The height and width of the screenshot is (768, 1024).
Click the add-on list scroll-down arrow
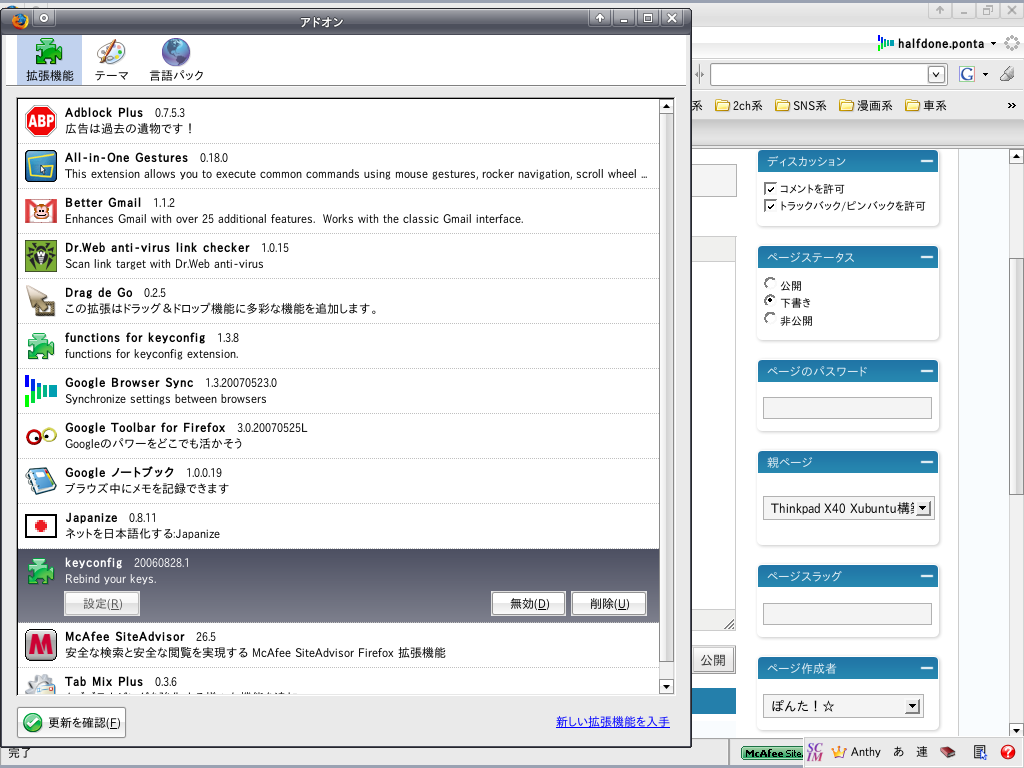click(666, 686)
